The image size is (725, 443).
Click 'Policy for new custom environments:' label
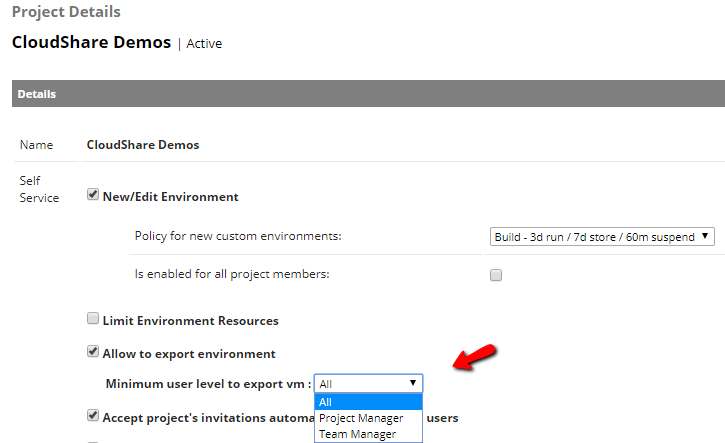coord(238,236)
